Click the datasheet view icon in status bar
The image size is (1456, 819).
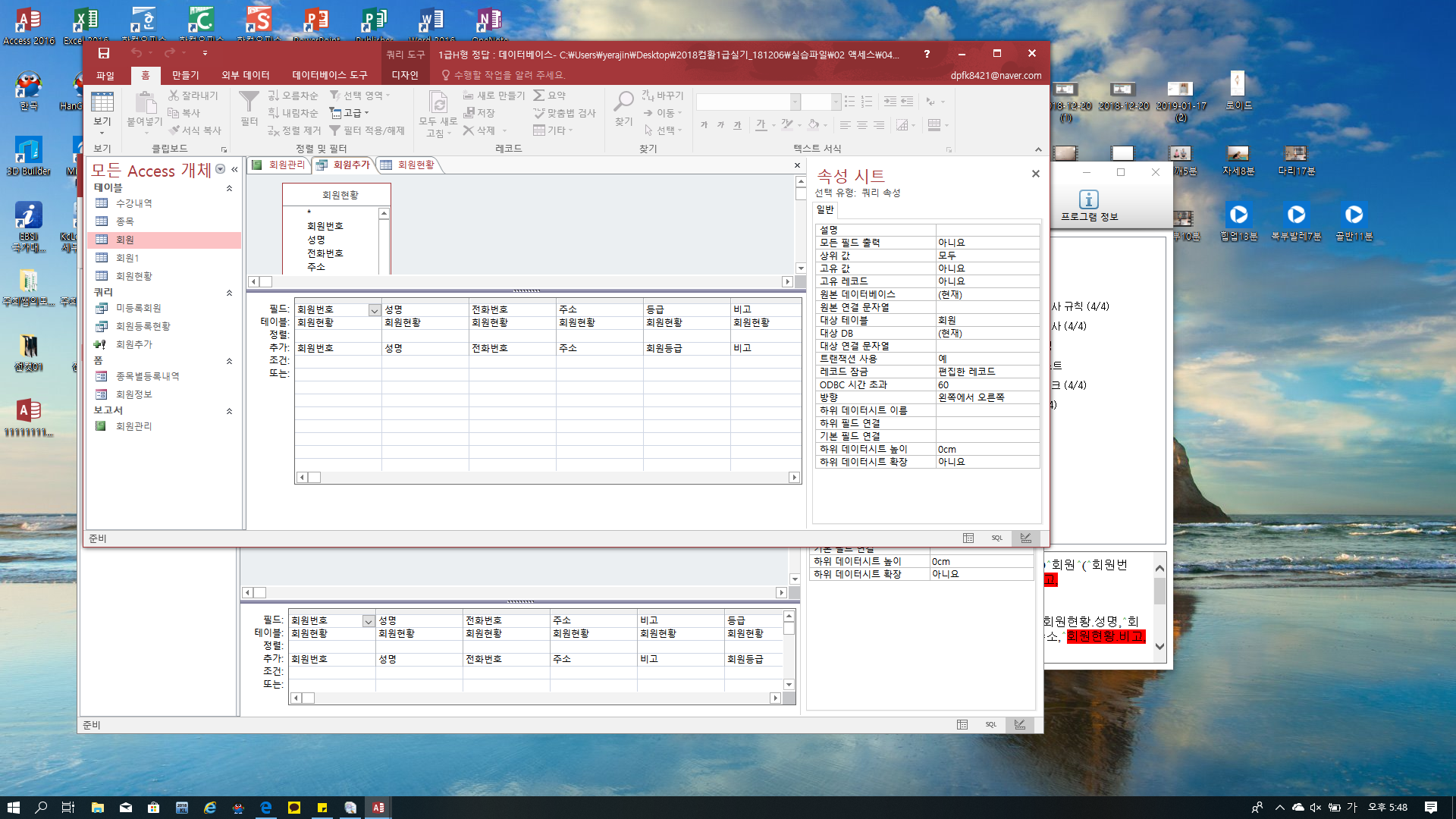968,538
